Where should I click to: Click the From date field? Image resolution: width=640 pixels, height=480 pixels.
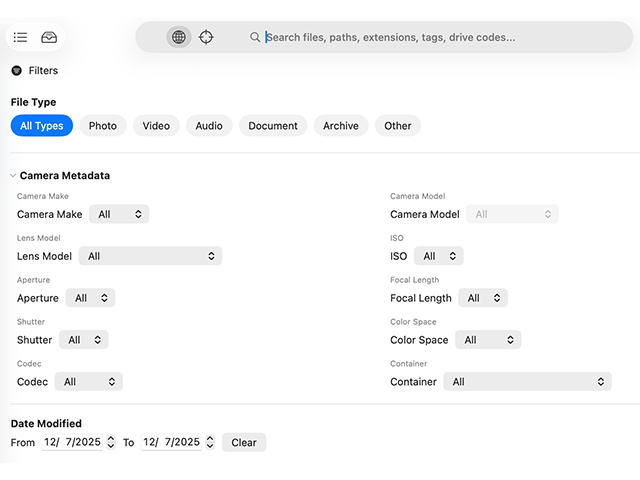point(72,442)
